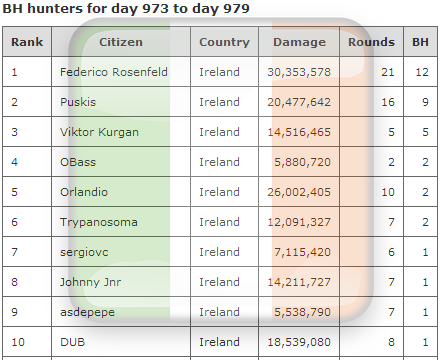Open Federico Rosenfeld citizen name

point(114,72)
